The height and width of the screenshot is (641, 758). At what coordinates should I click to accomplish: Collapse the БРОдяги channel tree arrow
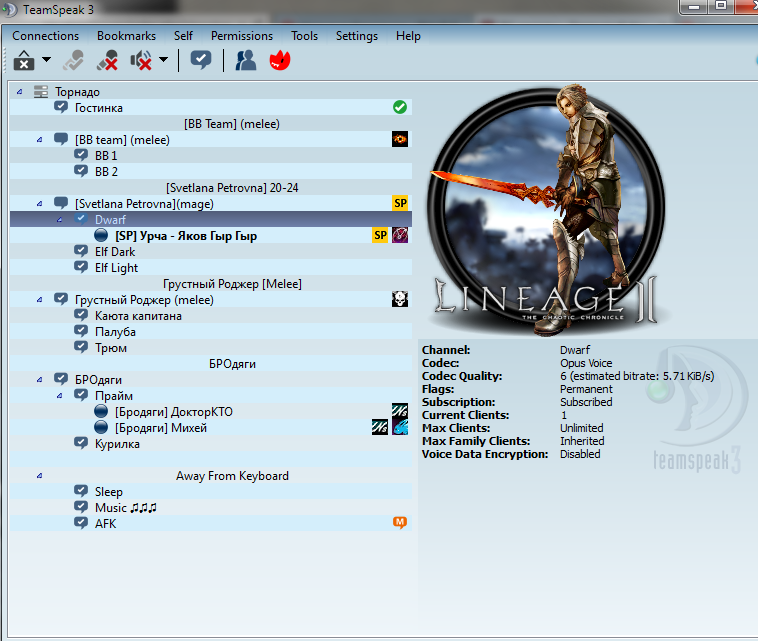[39, 380]
